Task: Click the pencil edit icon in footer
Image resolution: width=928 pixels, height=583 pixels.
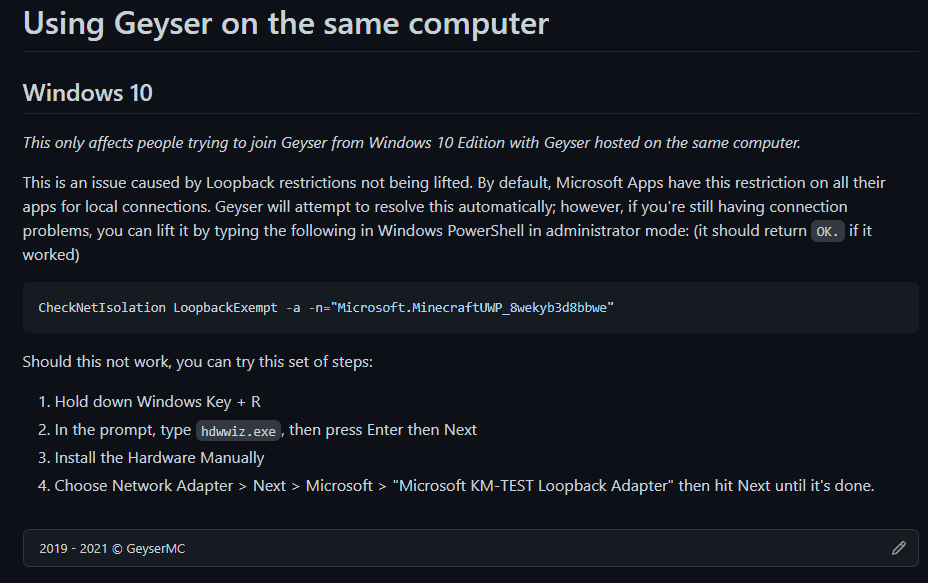Action: point(898,548)
